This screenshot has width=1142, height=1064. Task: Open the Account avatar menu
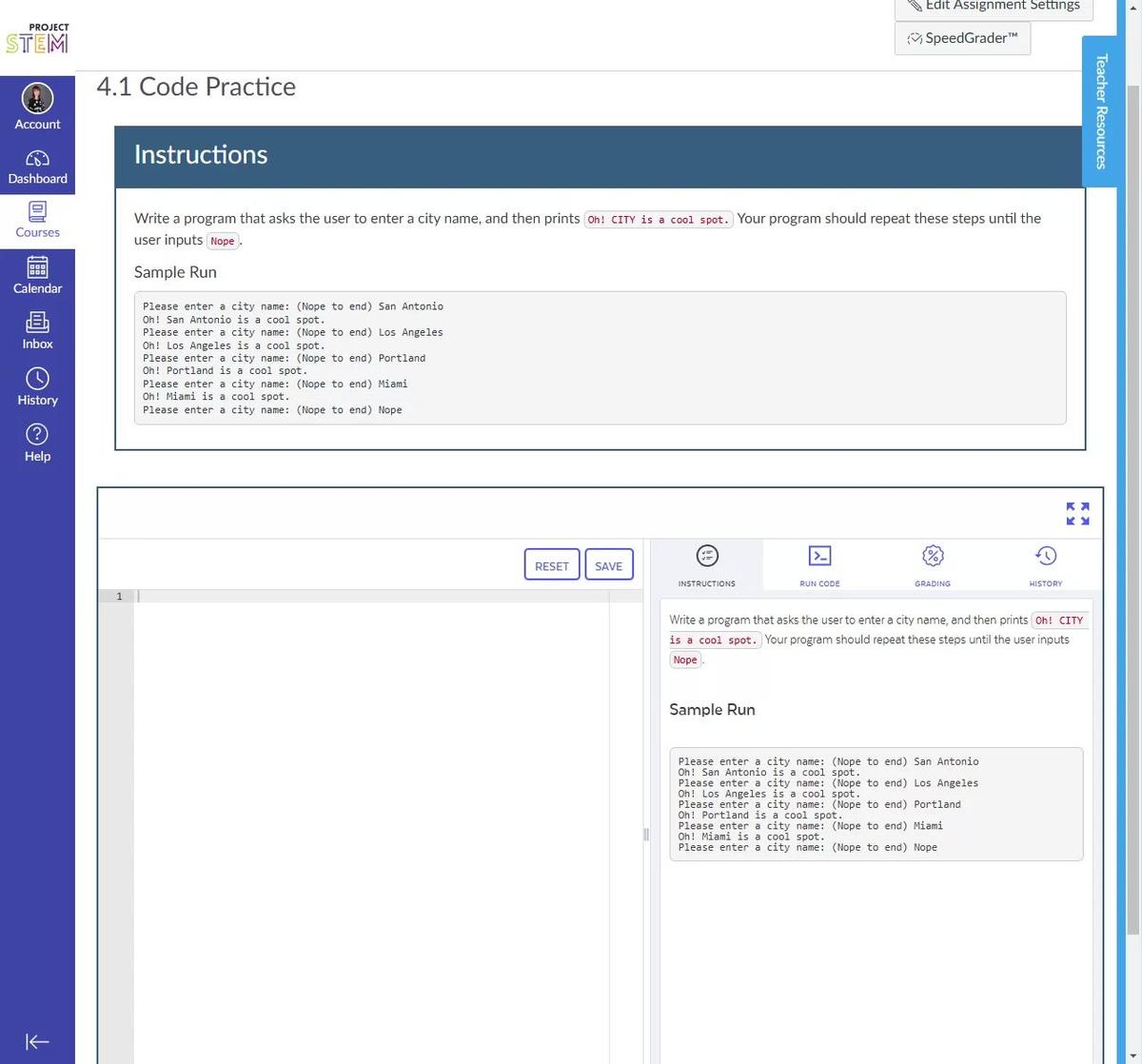click(37, 106)
